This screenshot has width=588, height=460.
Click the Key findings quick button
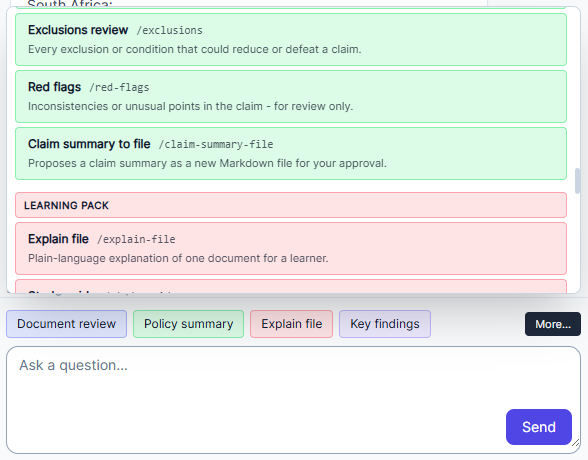[x=385, y=324]
